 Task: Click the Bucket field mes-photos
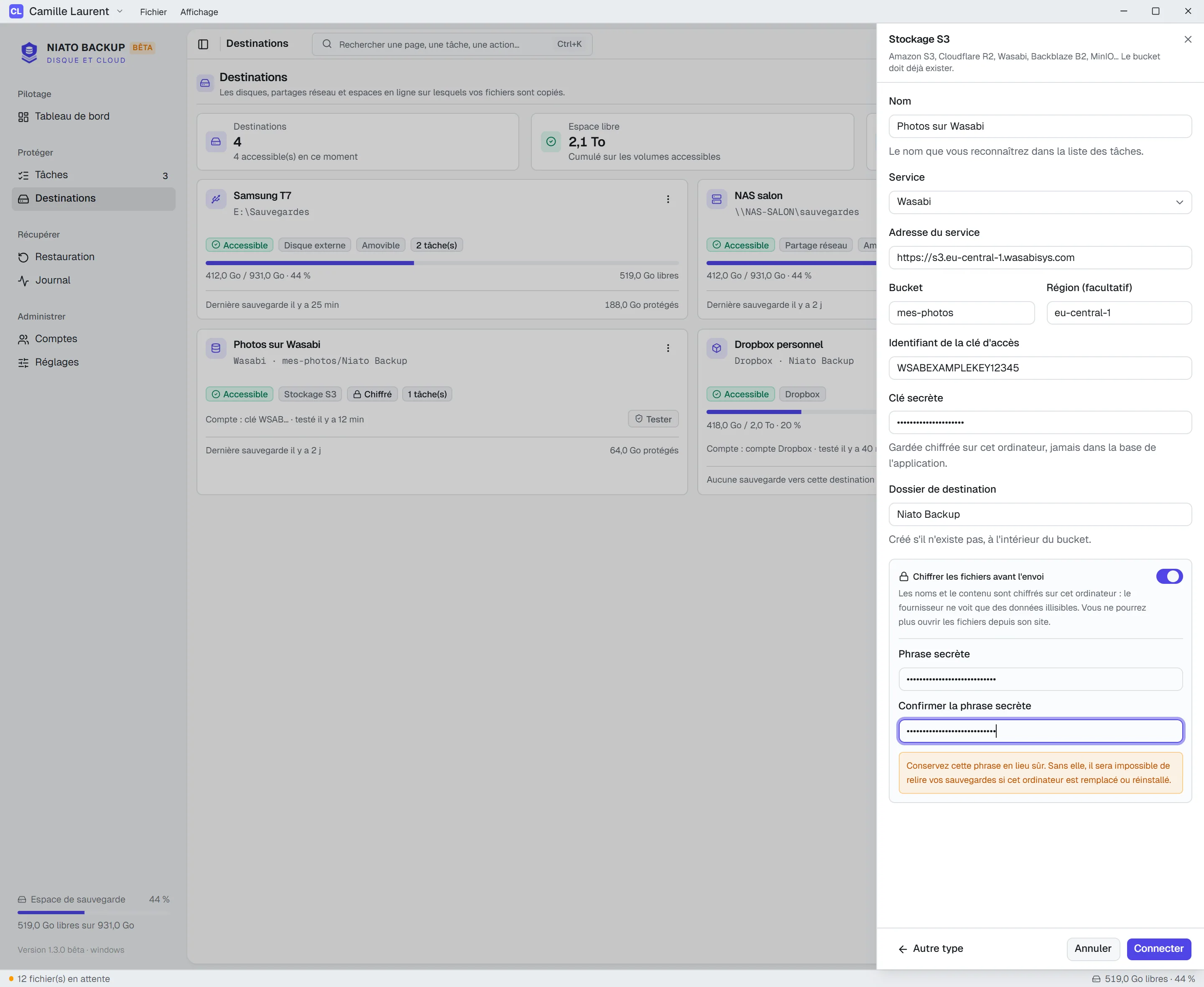tap(962, 313)
